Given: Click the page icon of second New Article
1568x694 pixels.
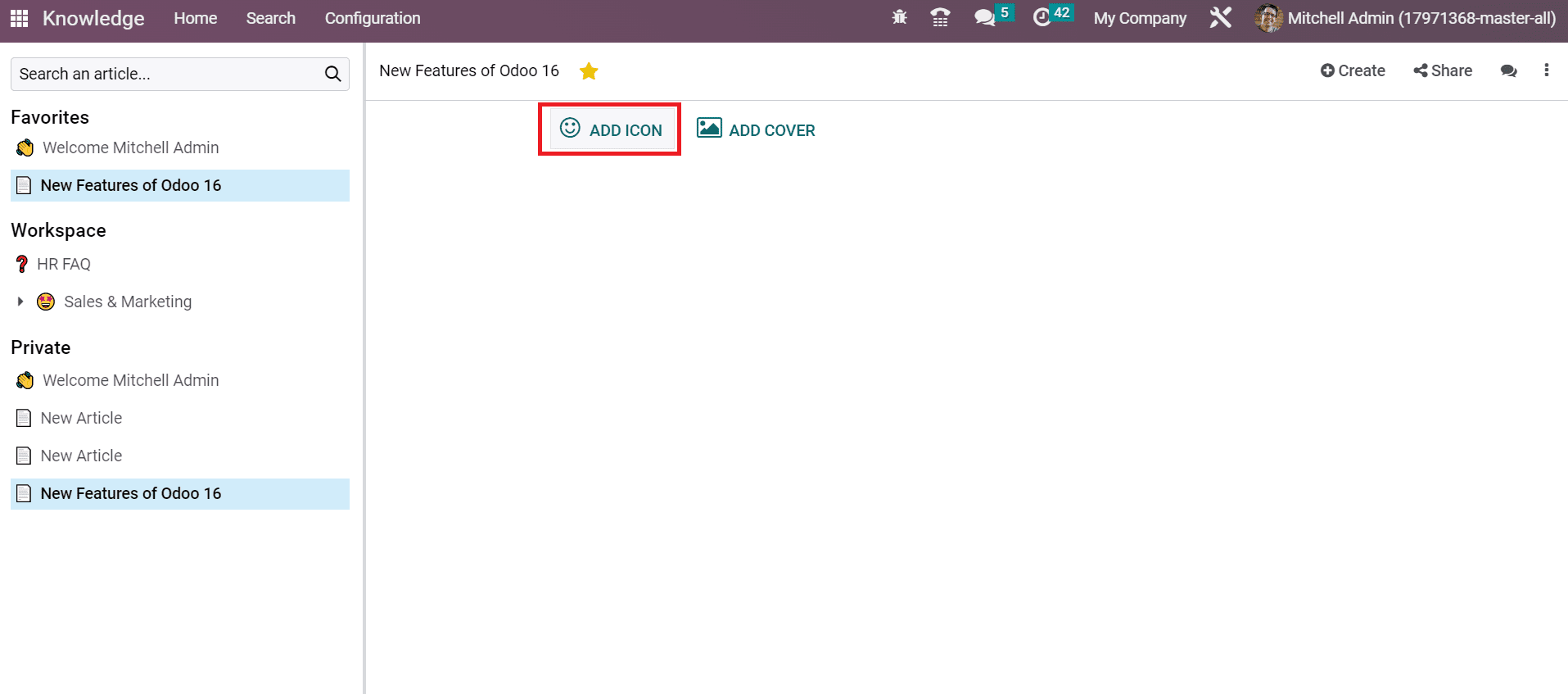Looking at the screenshot, I should (24, 456).
